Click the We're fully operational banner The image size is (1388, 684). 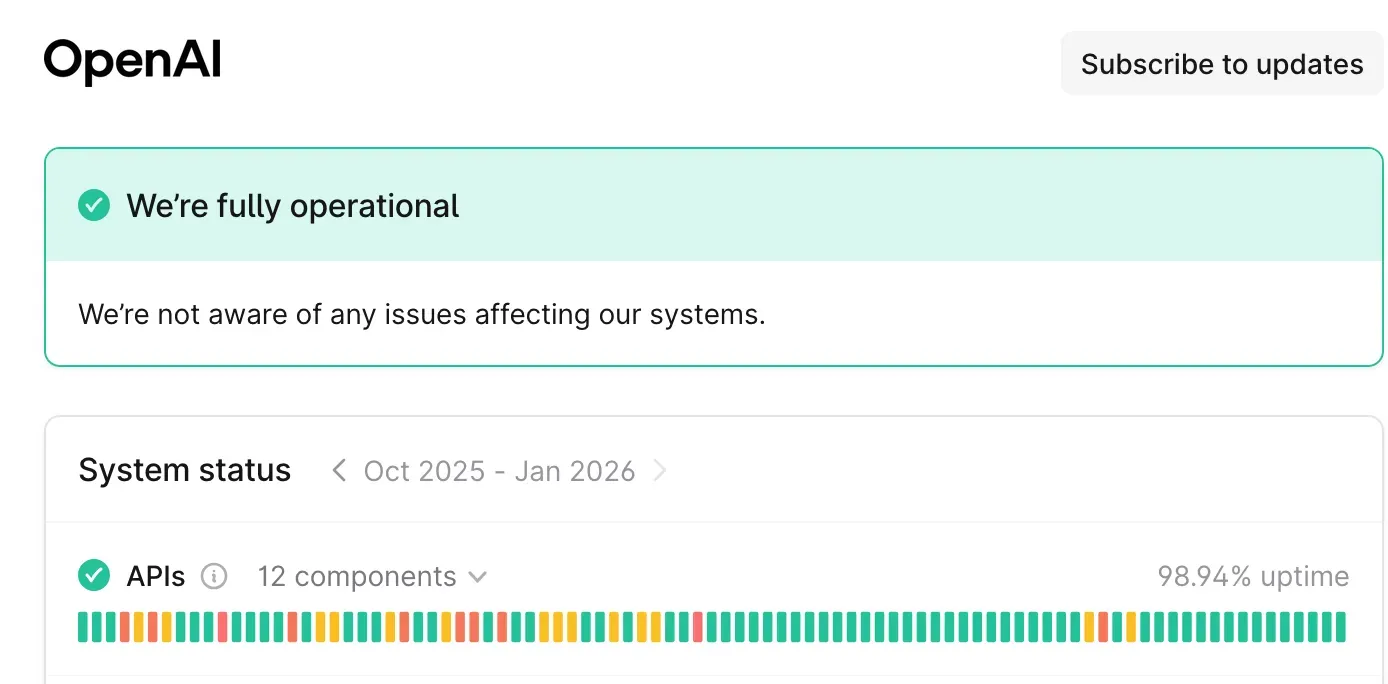(292, 205)
